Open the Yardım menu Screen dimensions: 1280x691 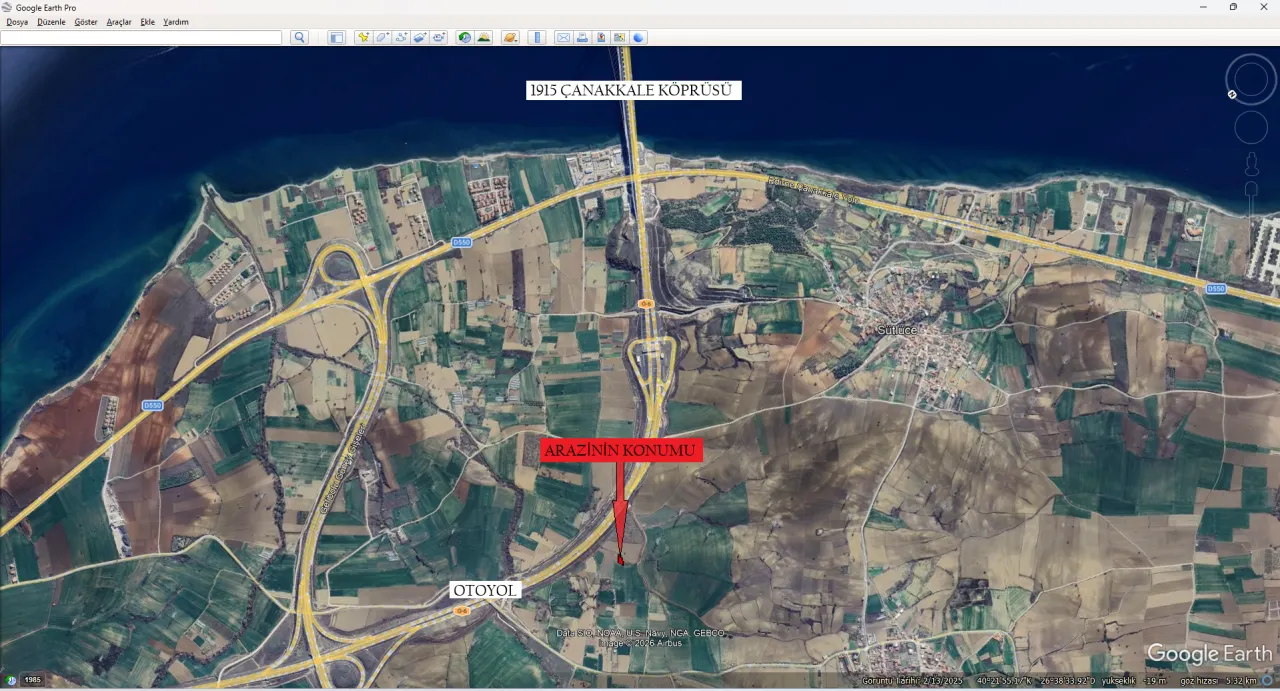pyautogui.click(x=176, y=22)
